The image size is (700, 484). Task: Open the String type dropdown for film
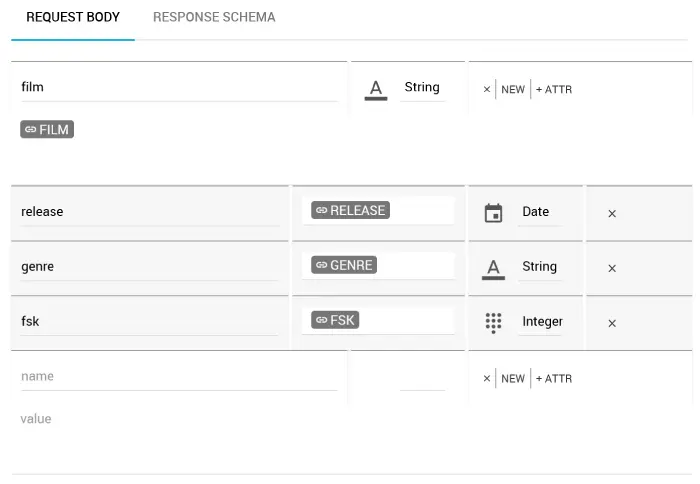422,87
